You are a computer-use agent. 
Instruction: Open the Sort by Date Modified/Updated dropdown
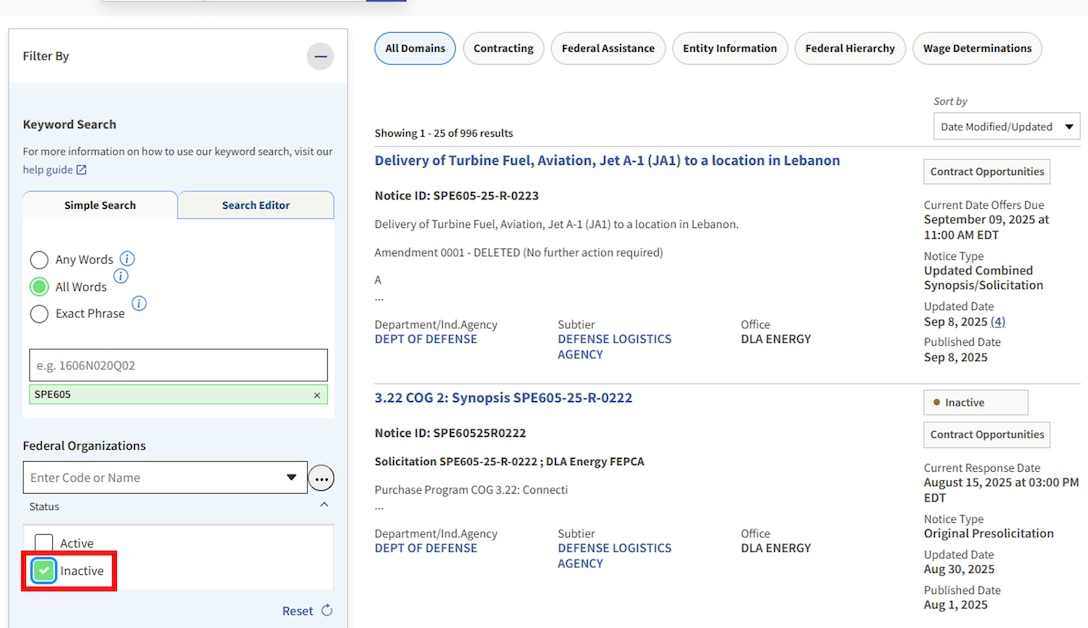coord(1006,126)
